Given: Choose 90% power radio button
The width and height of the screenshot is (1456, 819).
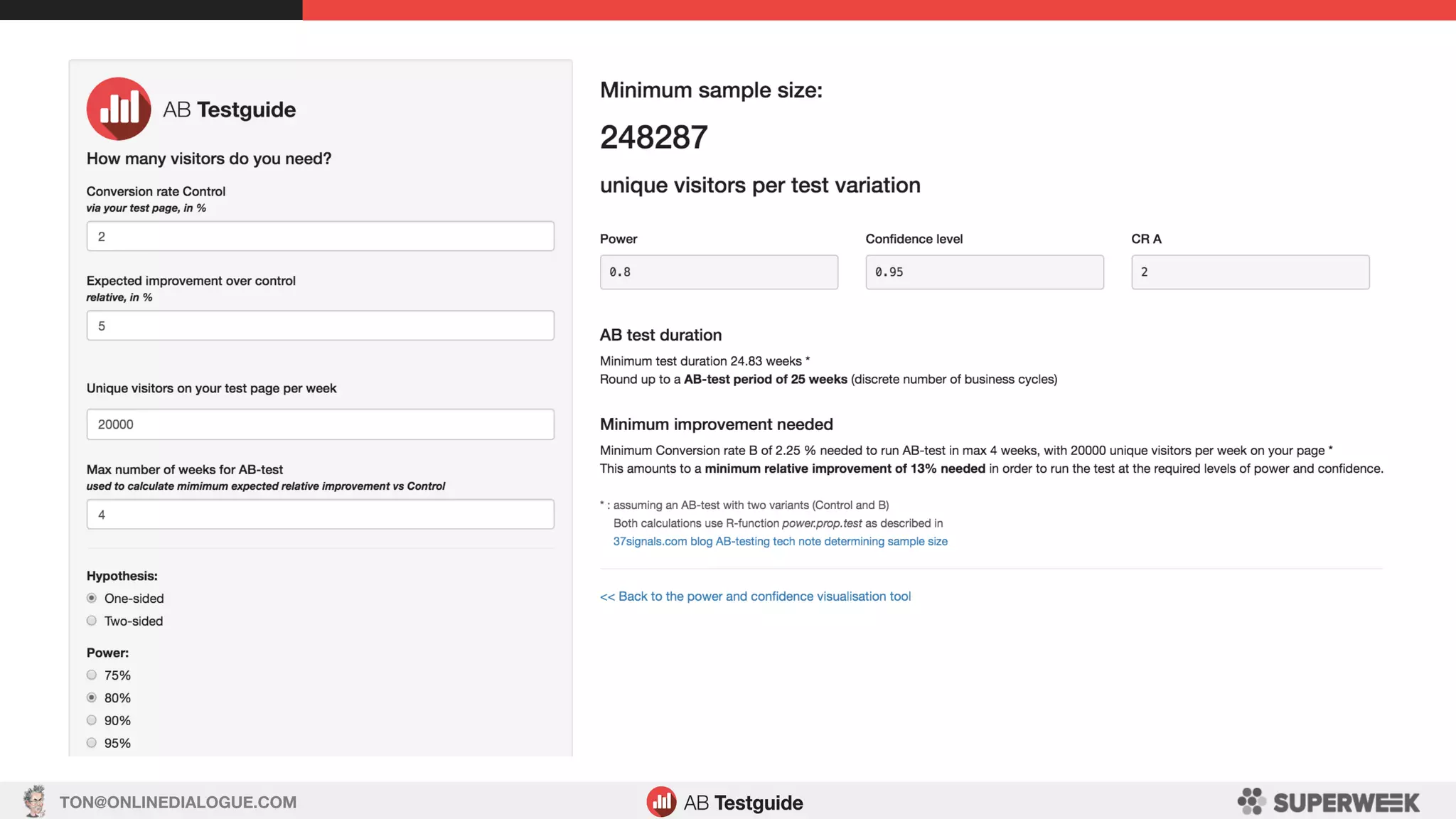Looking at the screenshot, I should (92, 720).
